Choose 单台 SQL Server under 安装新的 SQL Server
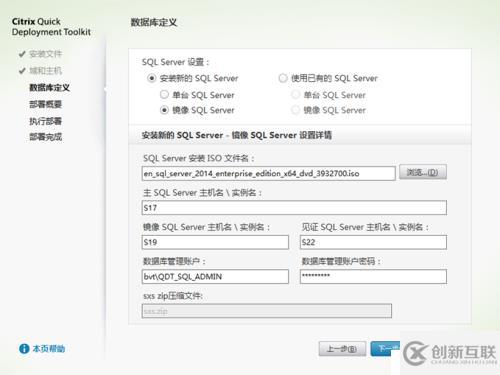 tap(164, 95)
